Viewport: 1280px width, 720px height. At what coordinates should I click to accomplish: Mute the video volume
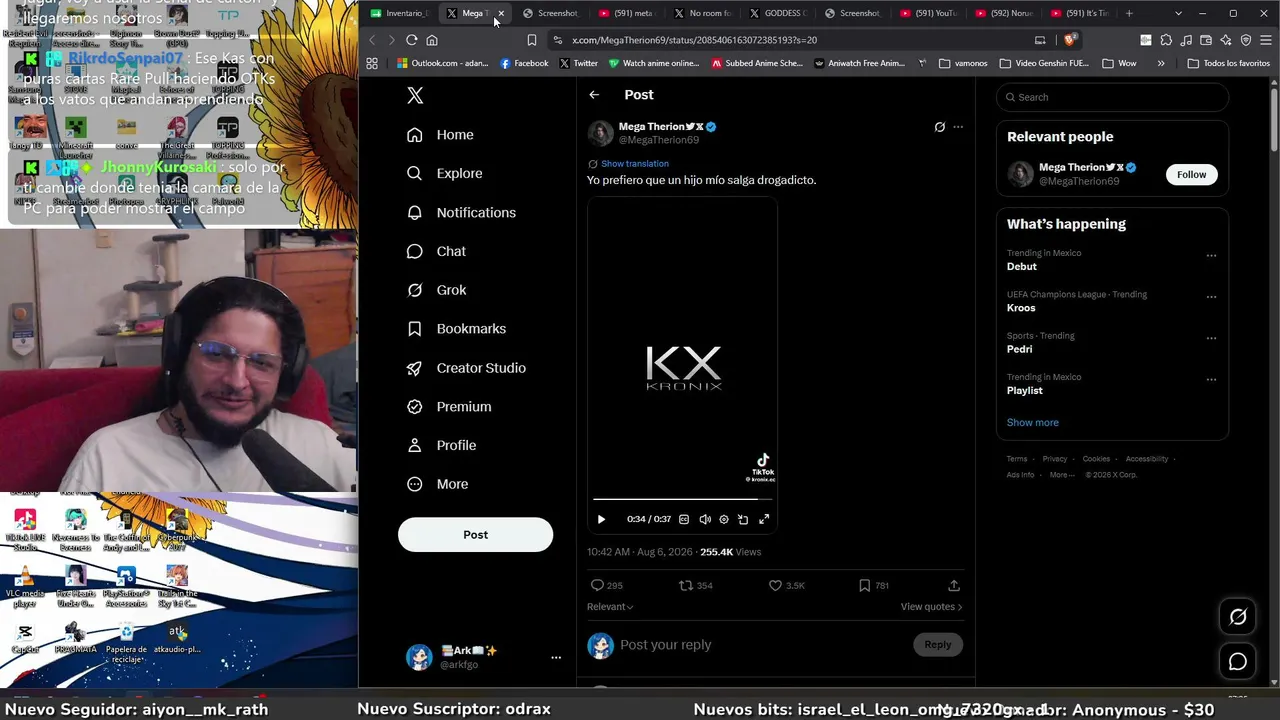pyautogui.click(x=705, y=519)
